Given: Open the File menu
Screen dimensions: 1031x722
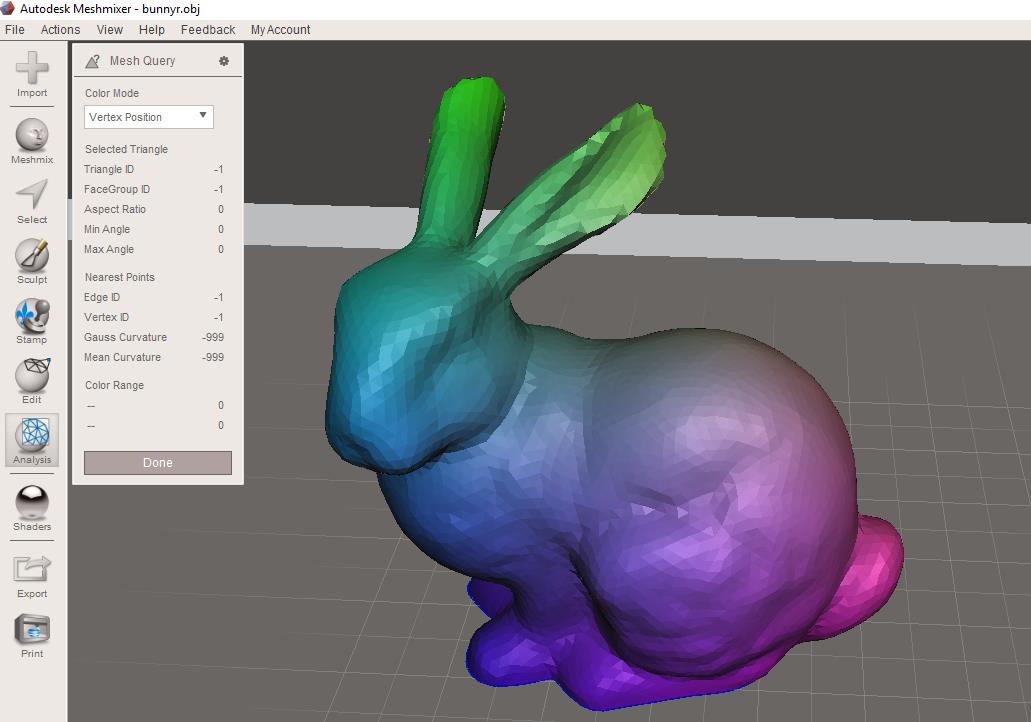Looking at the screenshot, I should (15, 30).
